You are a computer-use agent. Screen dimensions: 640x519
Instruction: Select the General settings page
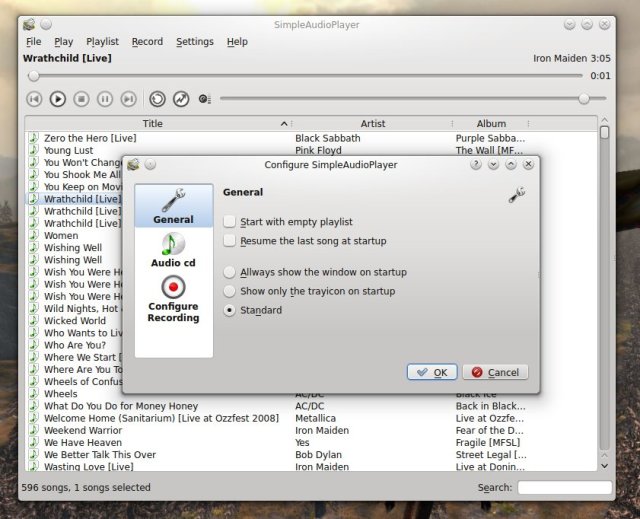coord(173,206)
